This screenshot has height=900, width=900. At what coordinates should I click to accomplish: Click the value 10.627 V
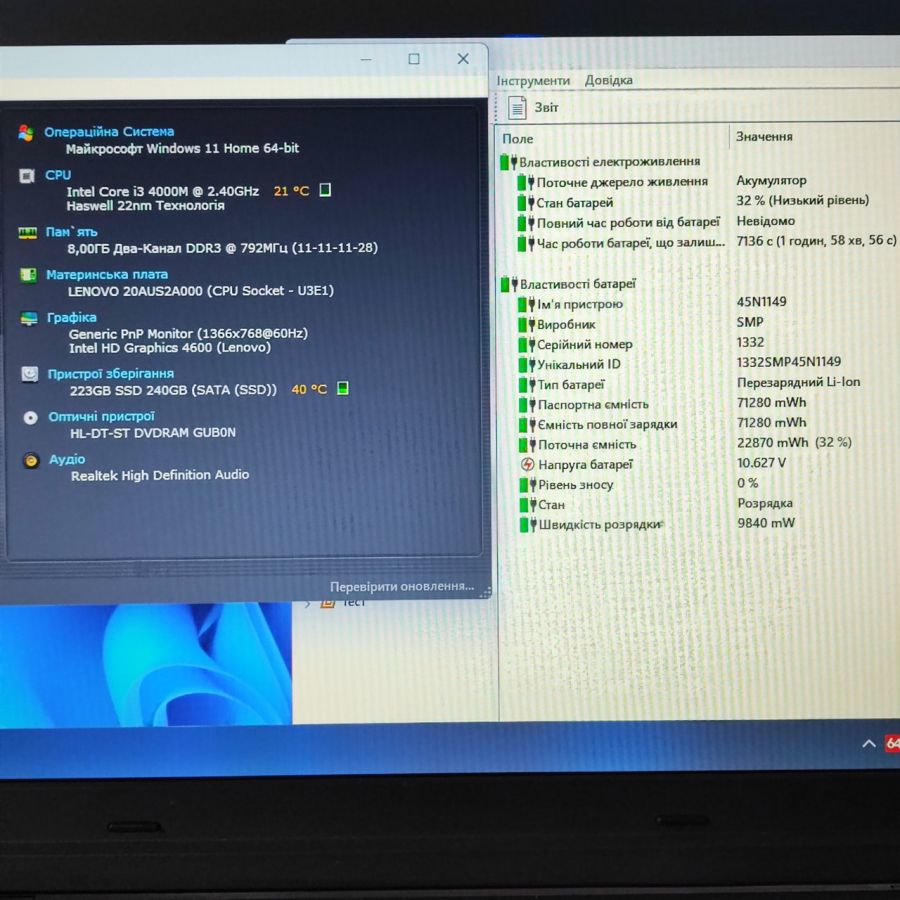(762, 462)
